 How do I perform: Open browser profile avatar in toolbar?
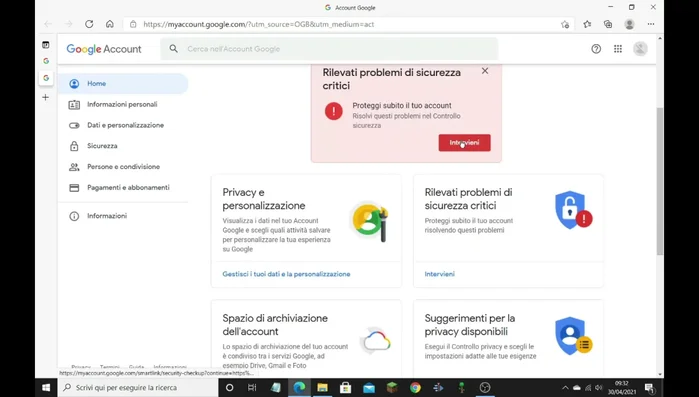(x=629, y=24)
